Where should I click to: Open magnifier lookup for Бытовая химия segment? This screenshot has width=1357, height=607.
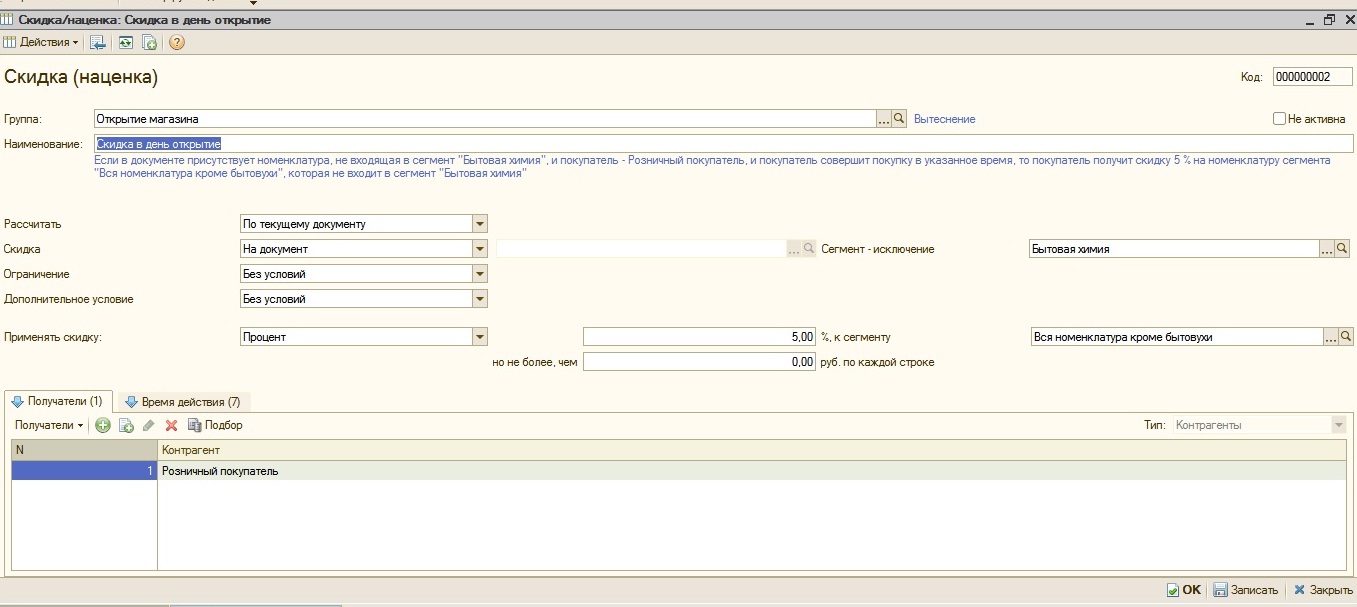(x=1343, y=249)
